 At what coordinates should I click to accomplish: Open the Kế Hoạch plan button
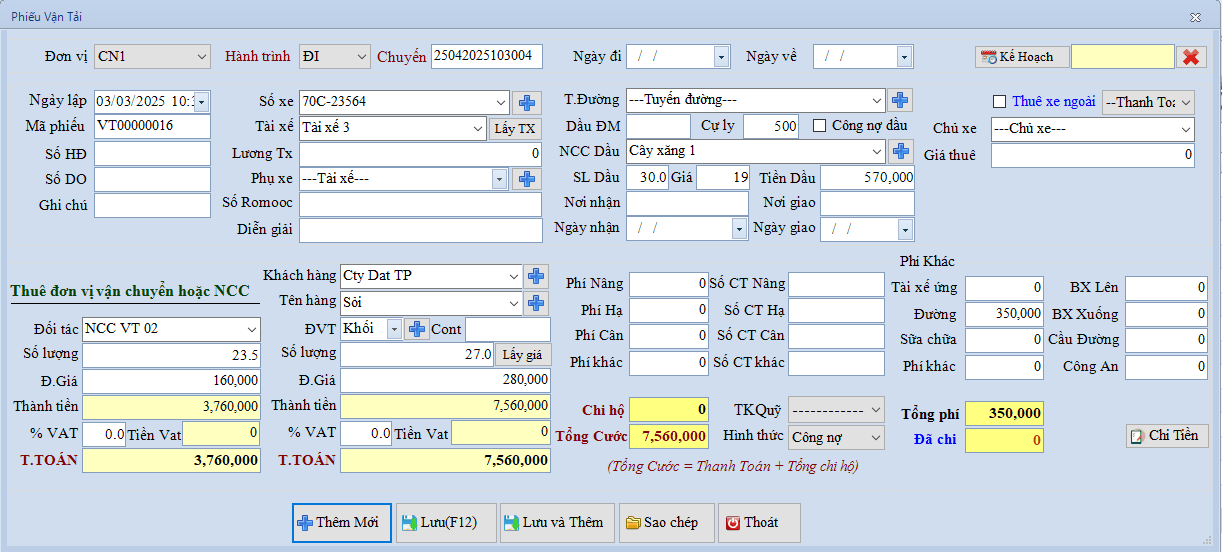click(1022, 57)
